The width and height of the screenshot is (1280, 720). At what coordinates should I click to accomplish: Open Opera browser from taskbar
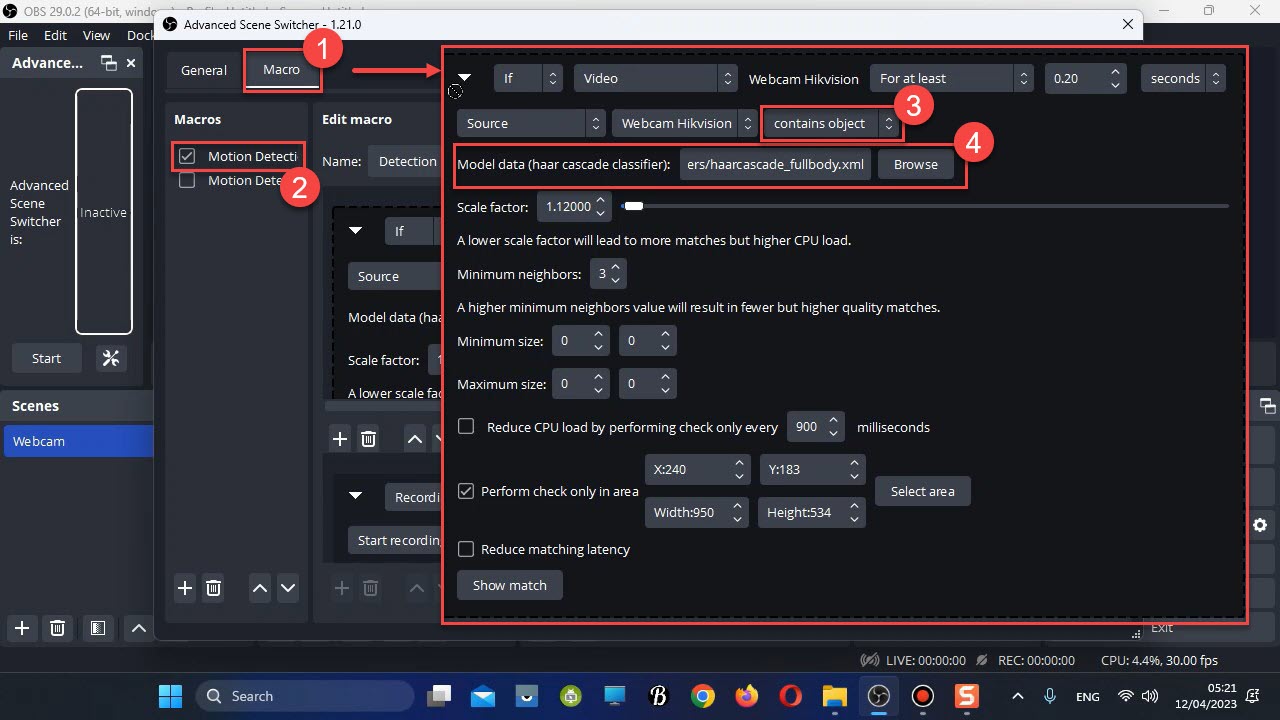point(790,696)
